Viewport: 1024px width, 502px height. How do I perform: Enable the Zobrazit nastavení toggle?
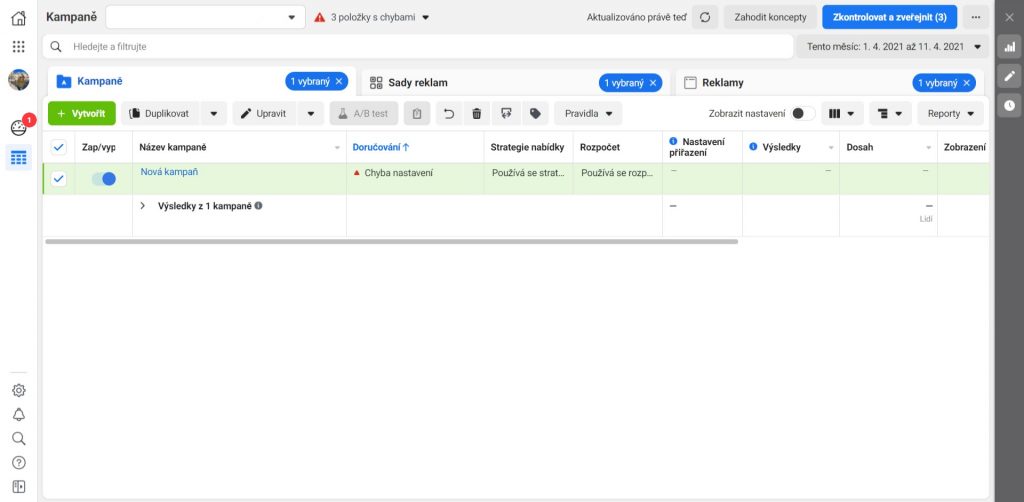(802, 114)
